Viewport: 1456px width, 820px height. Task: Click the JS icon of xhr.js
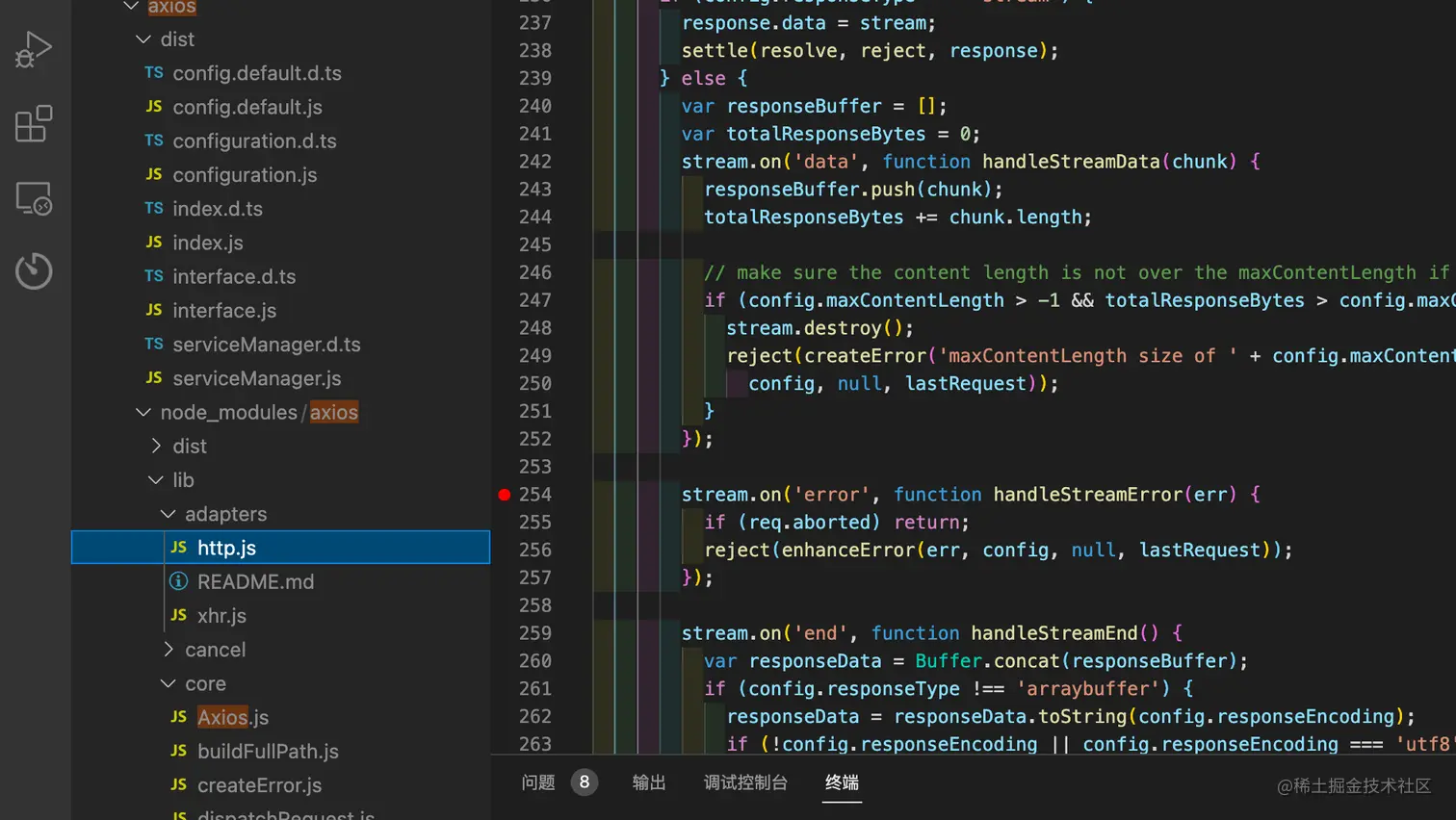coord(178,615)
